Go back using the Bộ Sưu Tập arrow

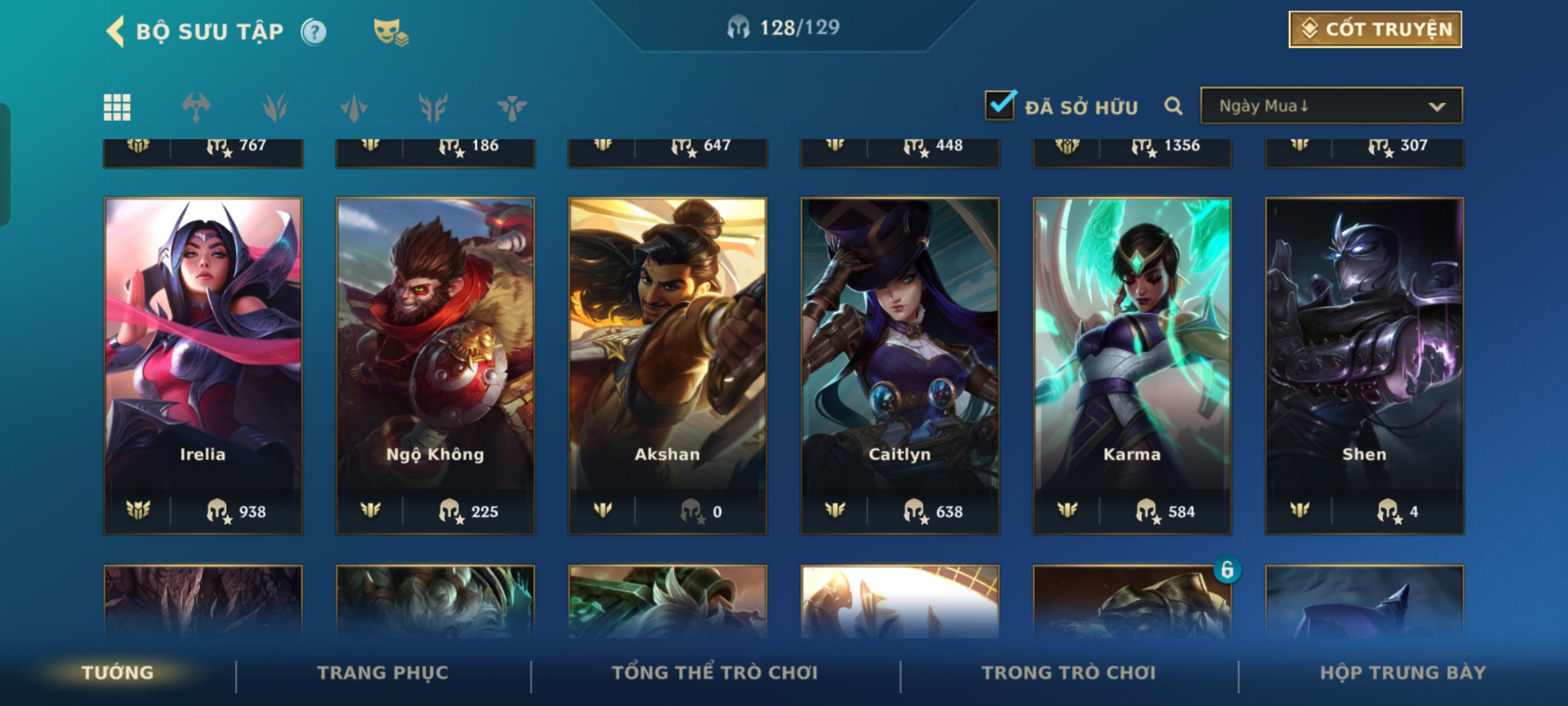(116, 31)
